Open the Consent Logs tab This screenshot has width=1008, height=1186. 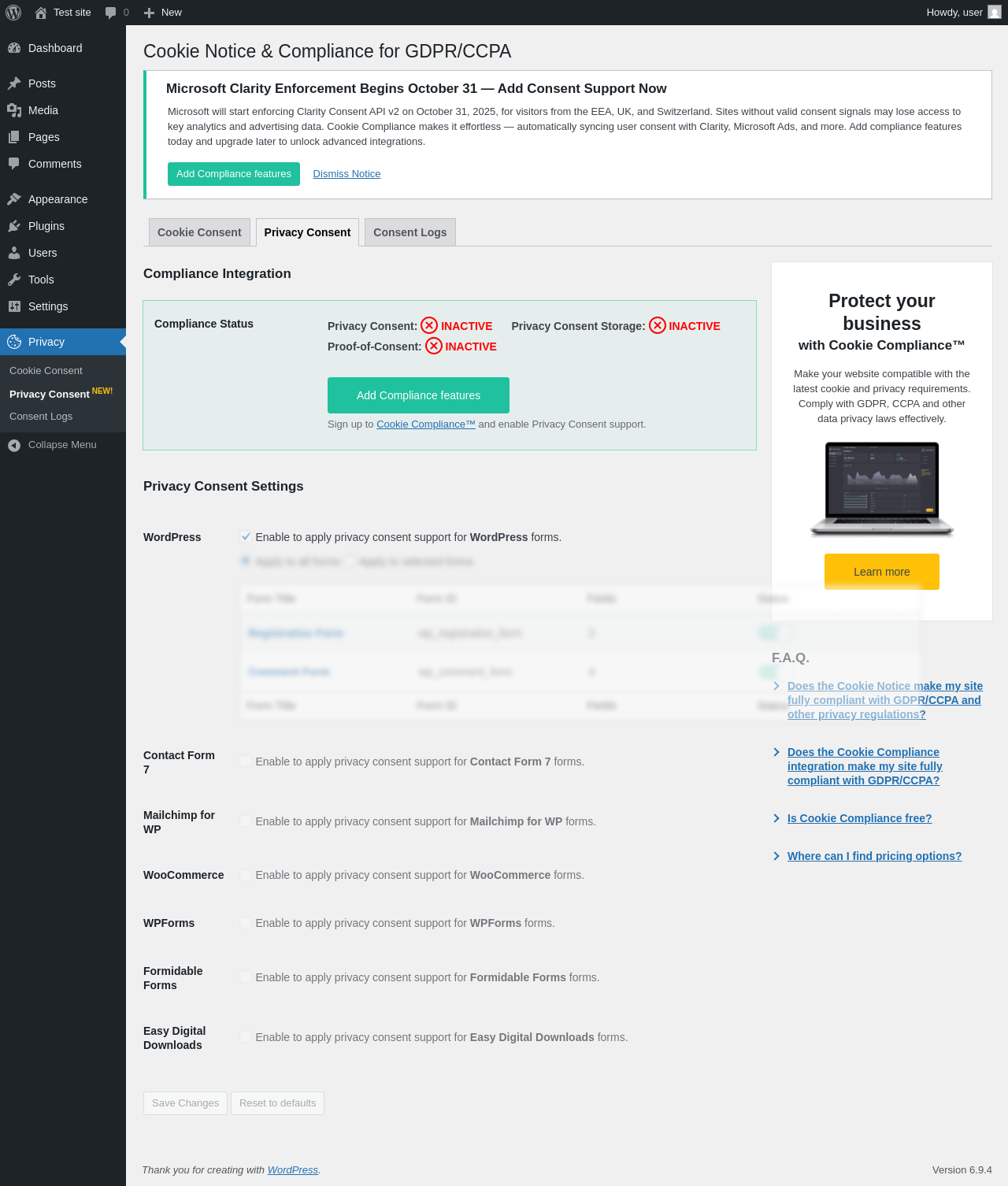click(409, 232)
